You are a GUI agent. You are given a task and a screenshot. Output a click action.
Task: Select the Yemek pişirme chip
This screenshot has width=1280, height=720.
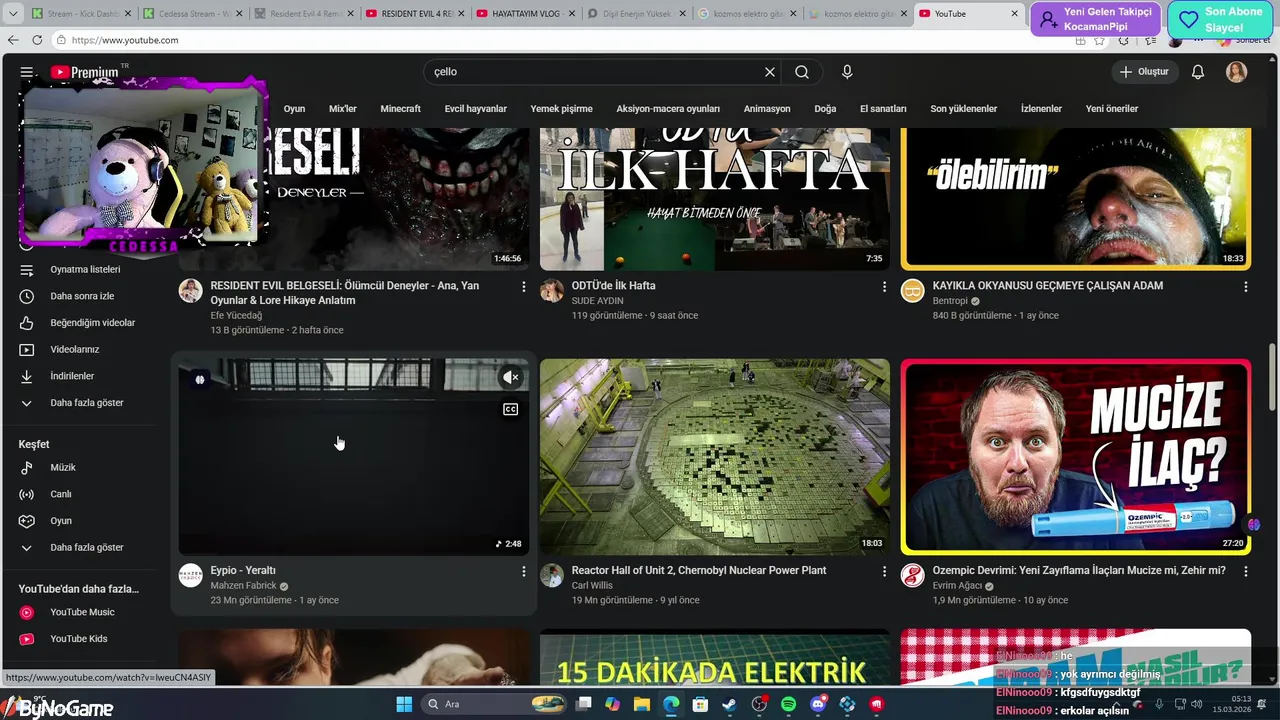coord(562,109)
